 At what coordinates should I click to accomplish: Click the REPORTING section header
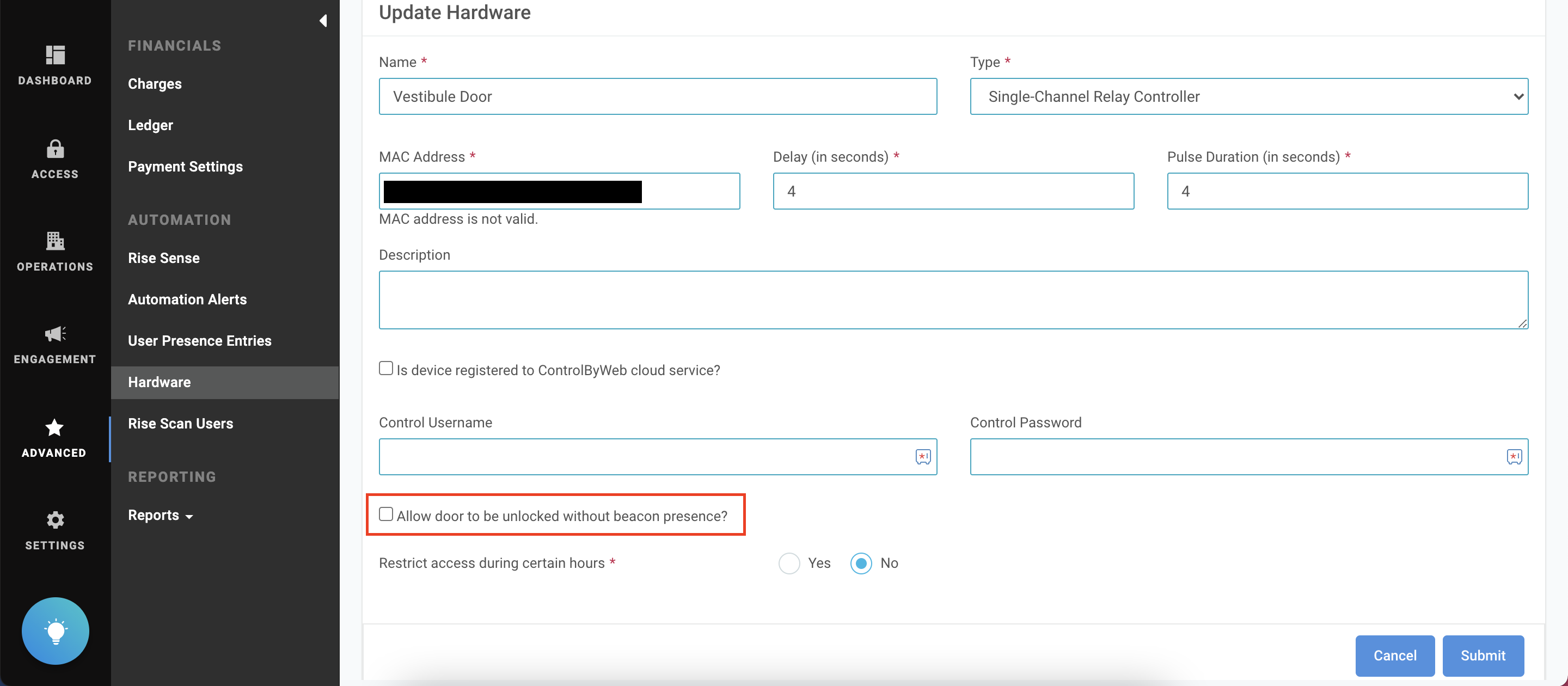(x=172, y=476)
